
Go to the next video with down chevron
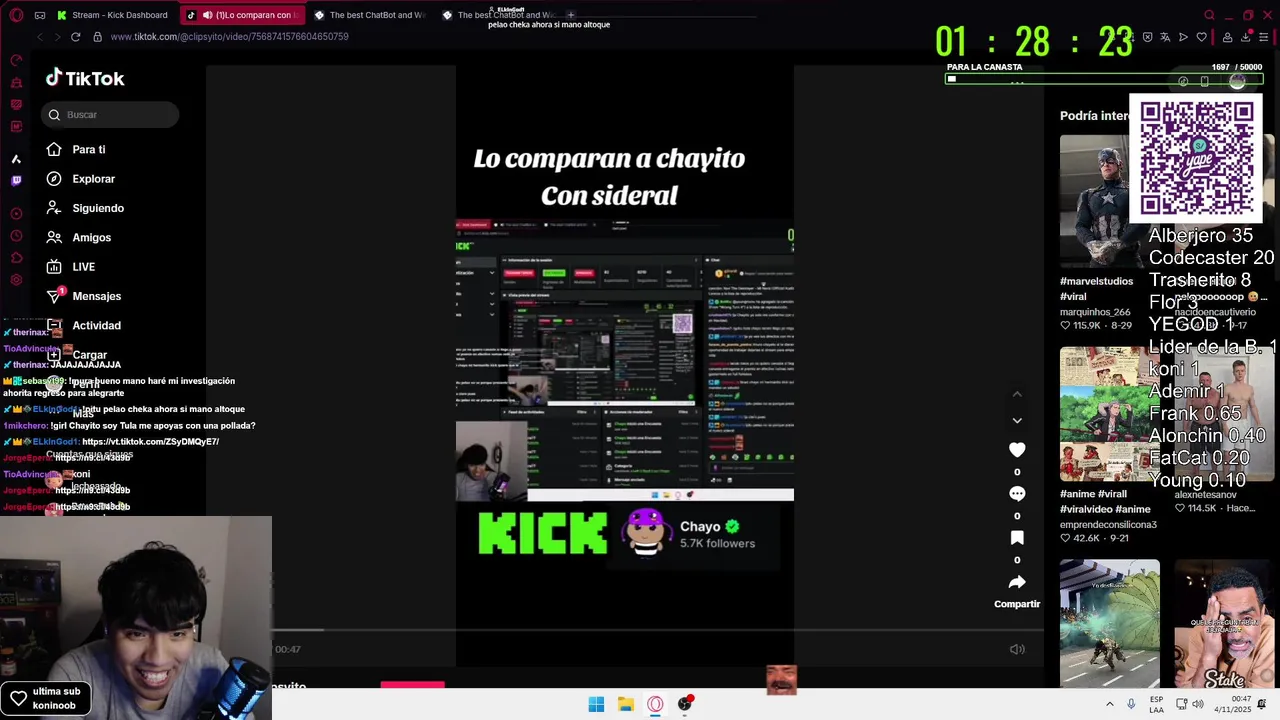(1017, 421)
